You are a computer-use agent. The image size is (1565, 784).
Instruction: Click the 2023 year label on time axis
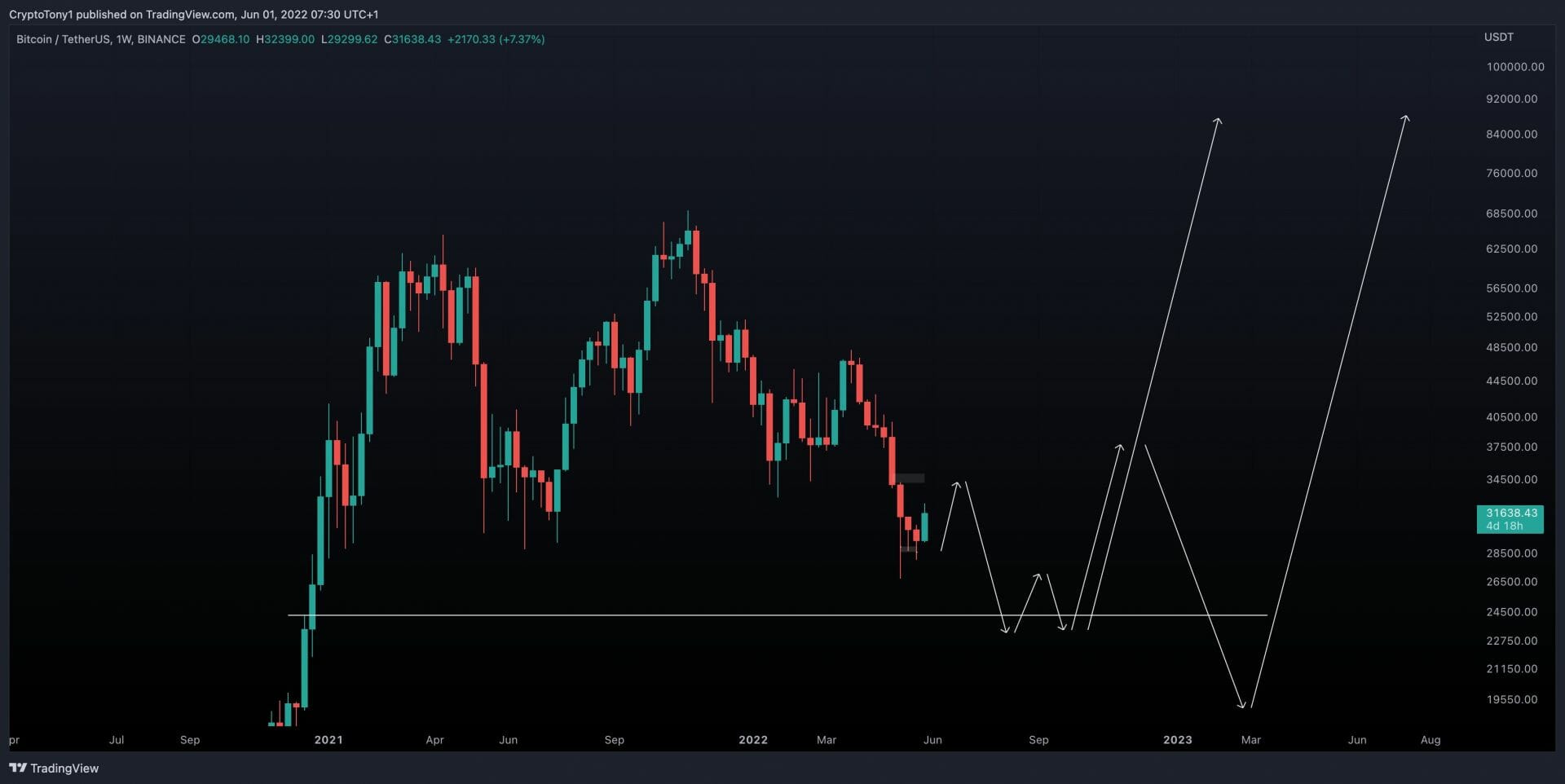[1177, 740]
